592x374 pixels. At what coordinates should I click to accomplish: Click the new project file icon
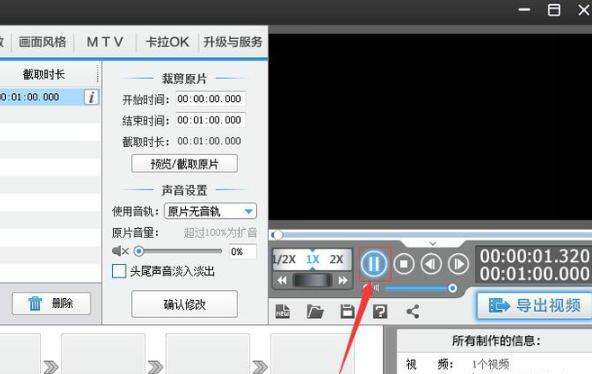pos(282,311)
